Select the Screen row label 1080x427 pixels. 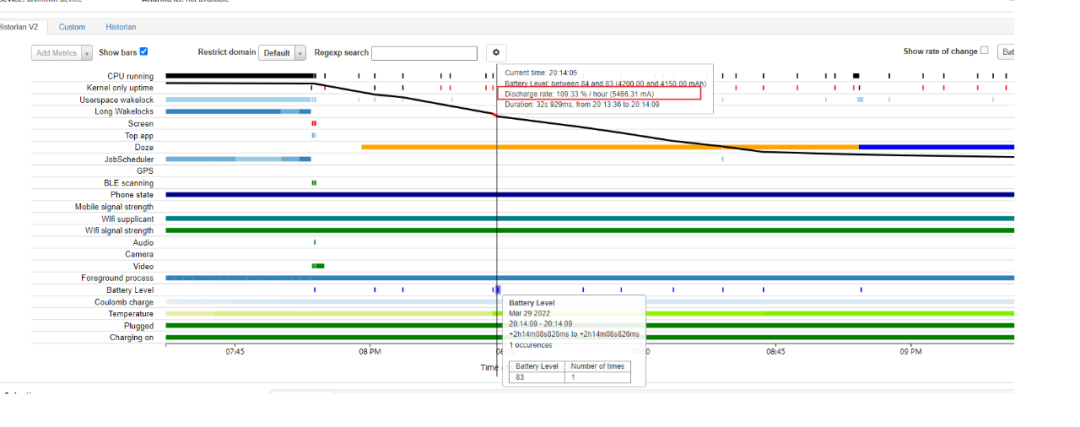point(141,124)
